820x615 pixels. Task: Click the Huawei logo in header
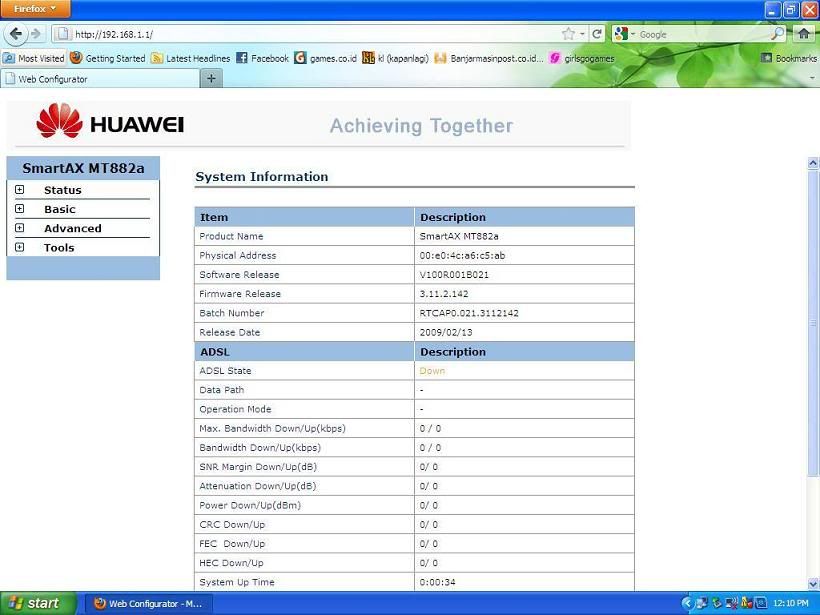click(x=110, y=121)
